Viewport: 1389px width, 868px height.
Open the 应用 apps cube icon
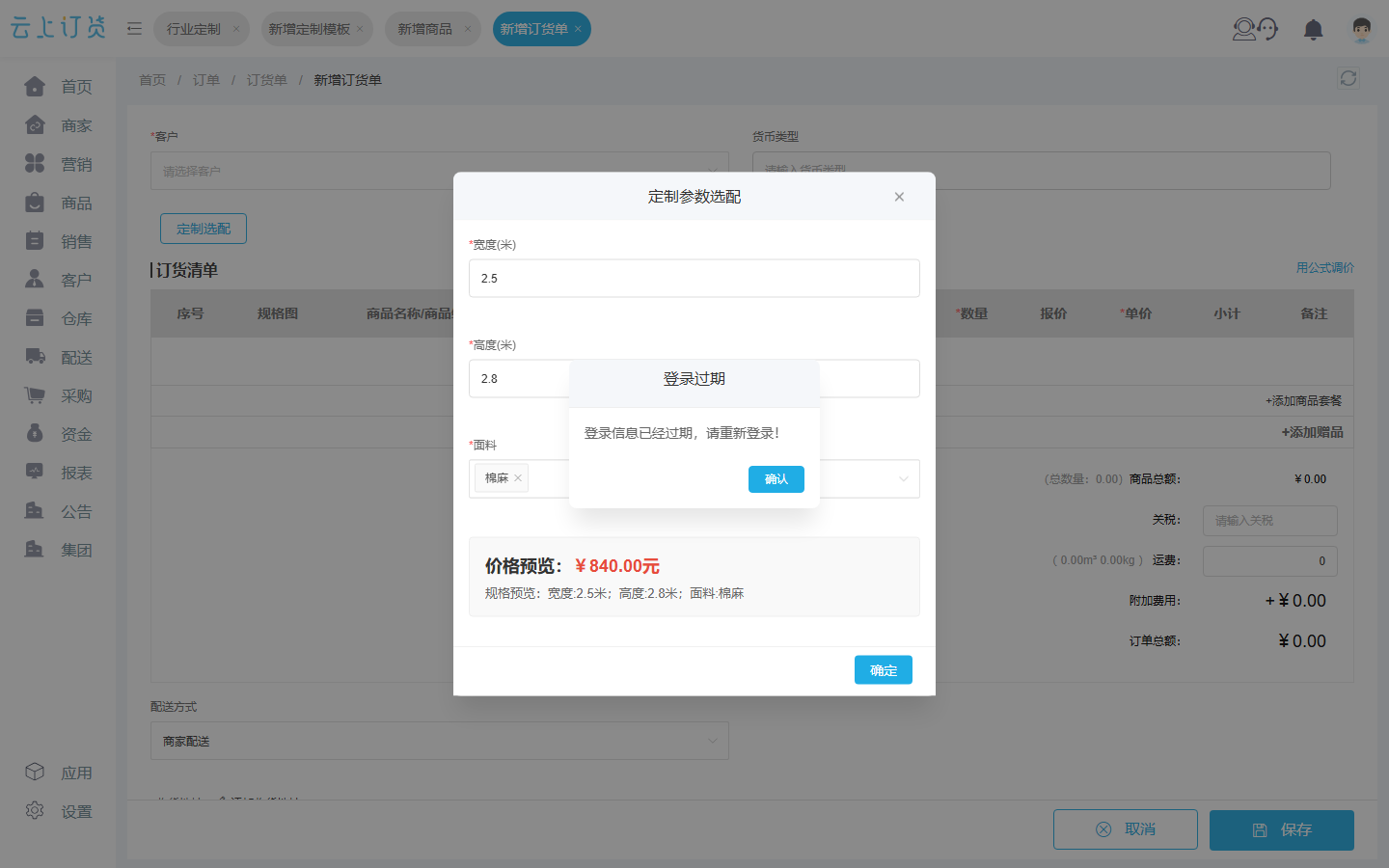pyautogui.click(x=35, y=773)
